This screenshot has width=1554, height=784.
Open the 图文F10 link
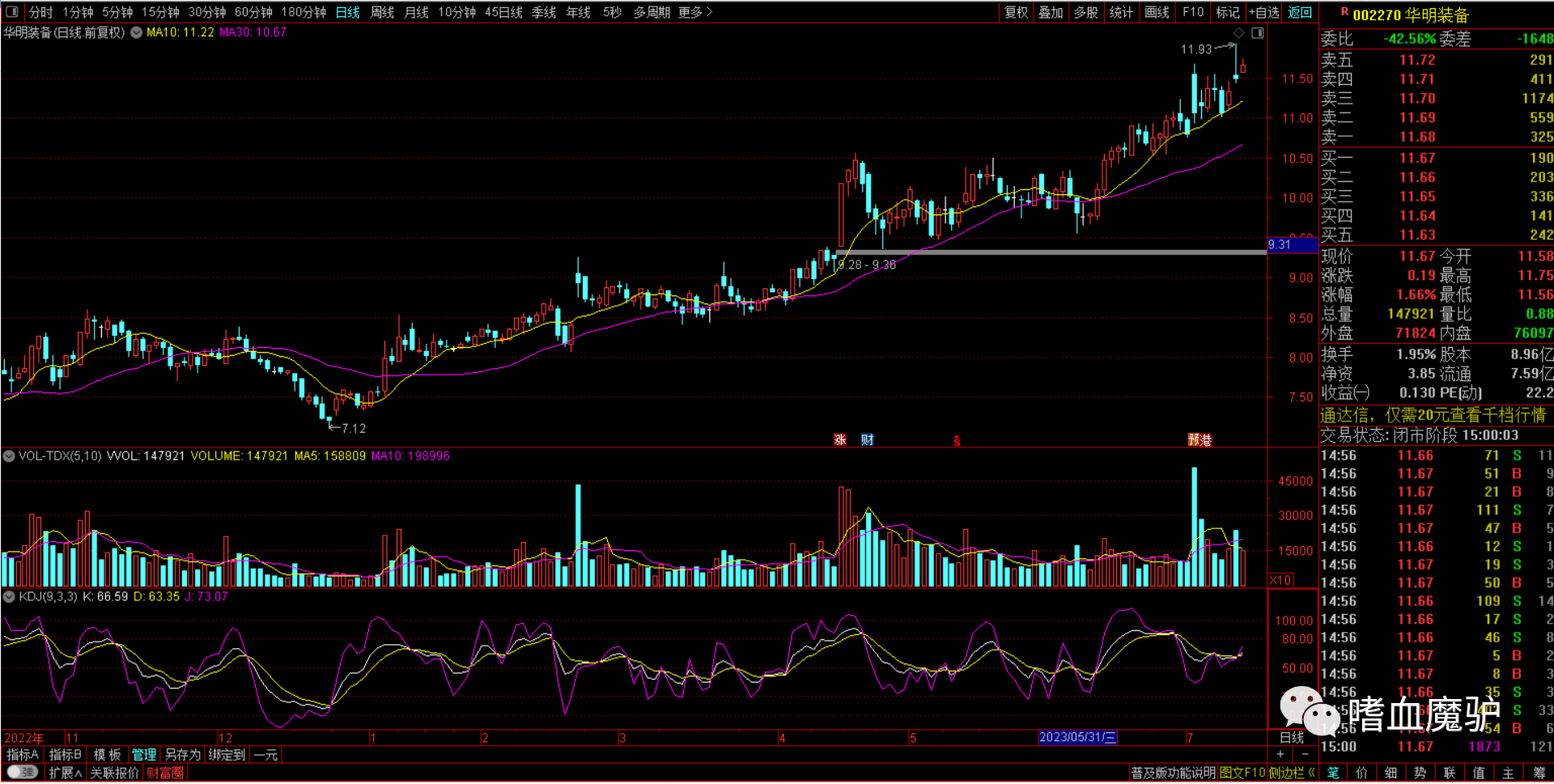pos(1242,773)
